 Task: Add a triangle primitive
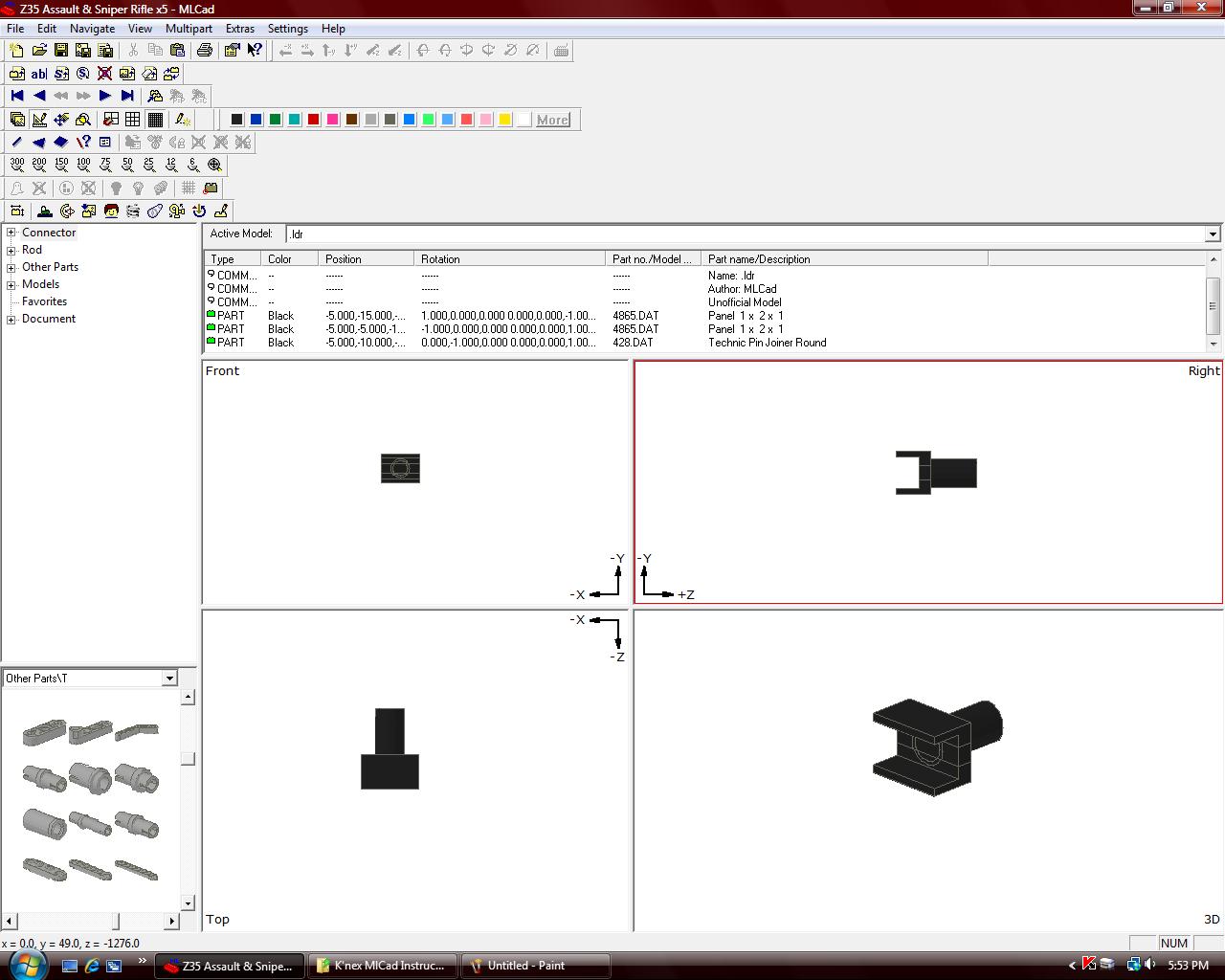point(39,142)
